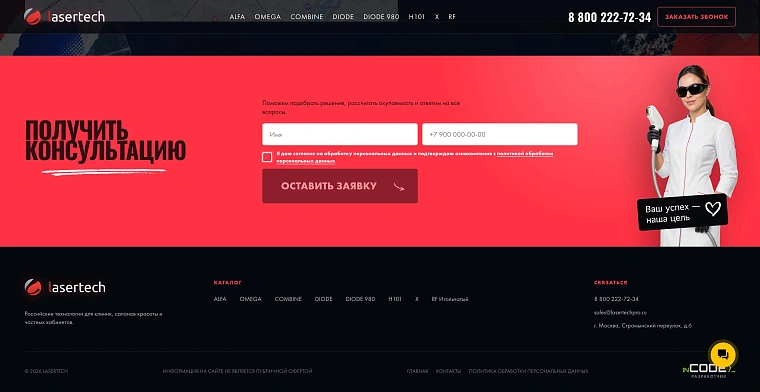
Task: Open the footer catalog link COMBINE
Action: tap(288, 299)
